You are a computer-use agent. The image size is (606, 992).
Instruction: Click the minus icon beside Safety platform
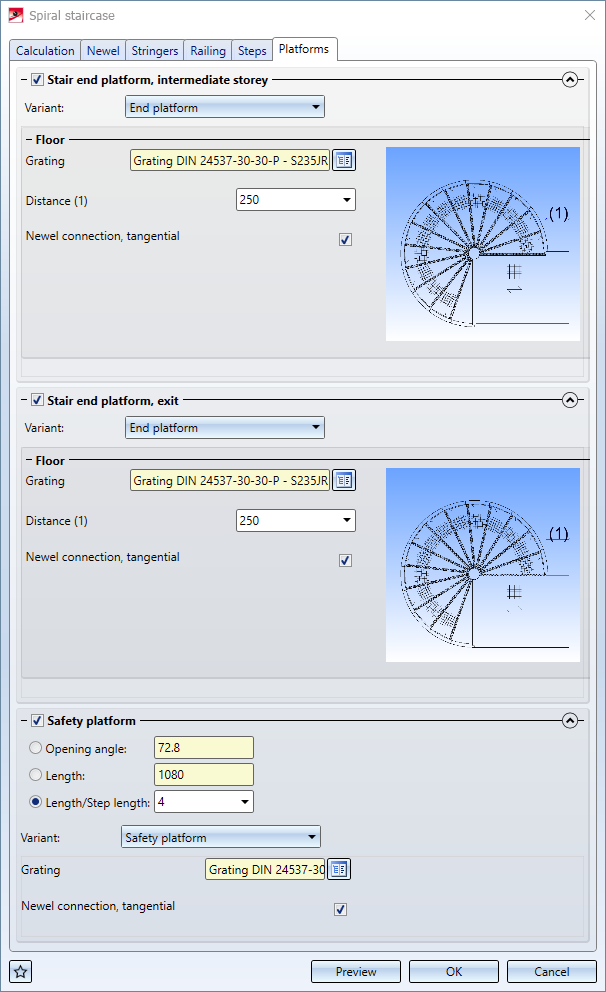[x=23, y=720]
